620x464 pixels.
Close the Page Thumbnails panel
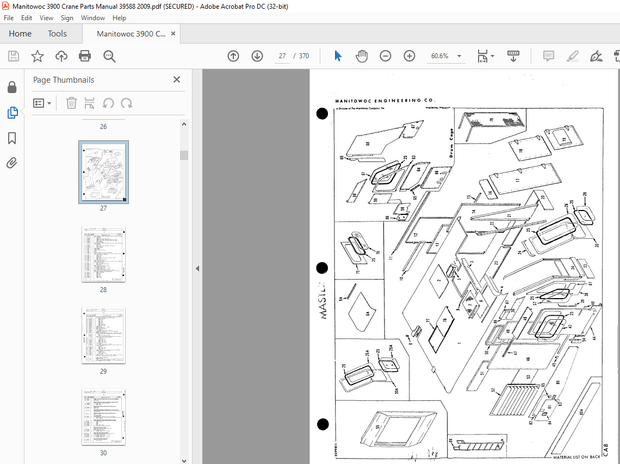coord(177,80)
